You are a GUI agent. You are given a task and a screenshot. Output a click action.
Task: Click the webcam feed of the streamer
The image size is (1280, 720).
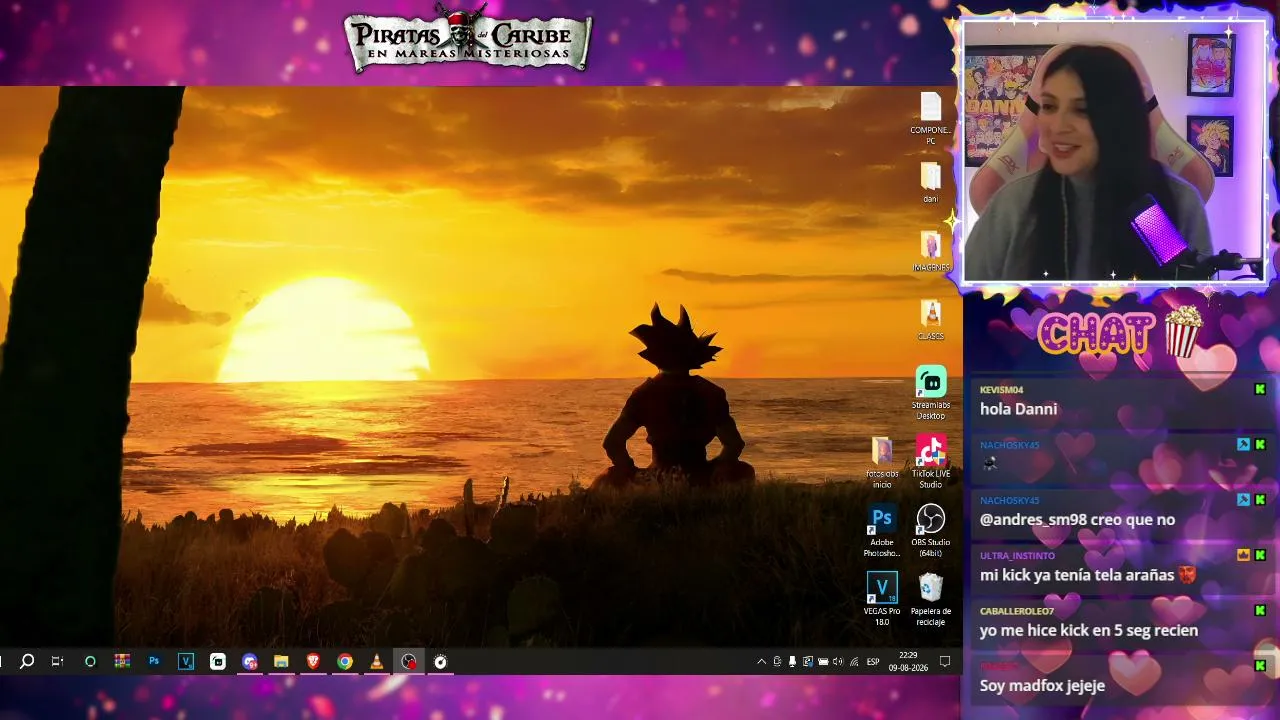1113,152
